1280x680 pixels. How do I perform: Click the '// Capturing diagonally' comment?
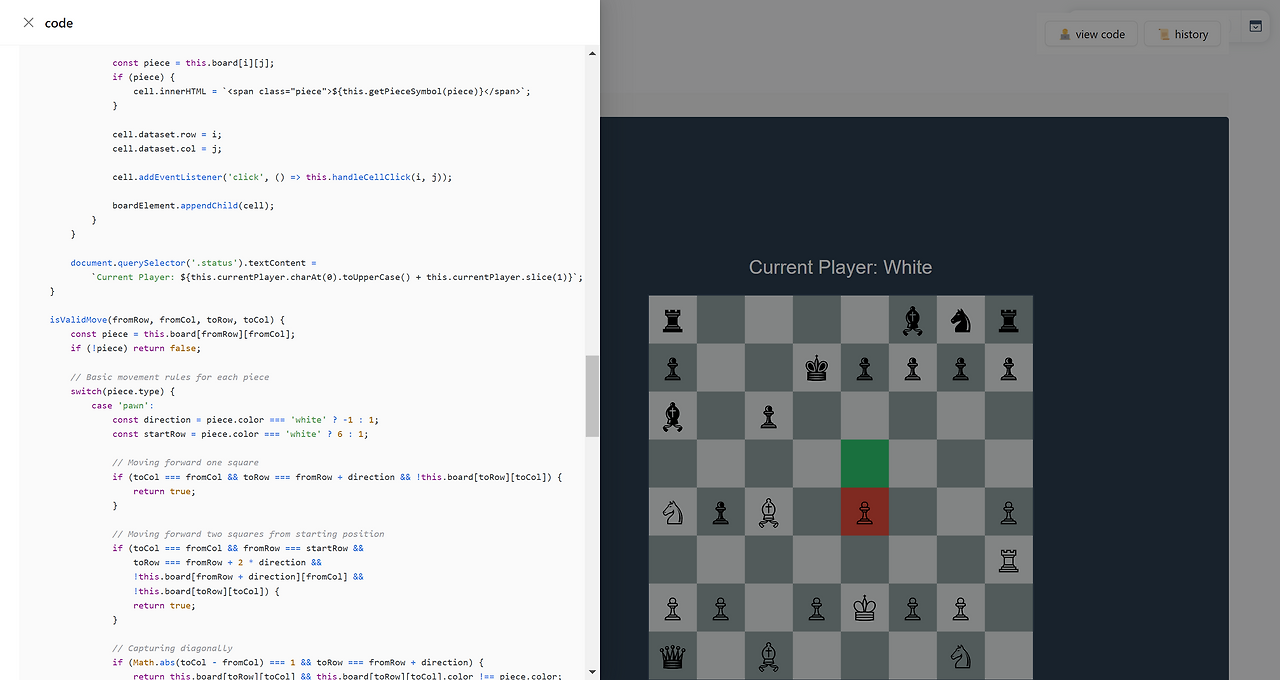(x=170, y=648)
